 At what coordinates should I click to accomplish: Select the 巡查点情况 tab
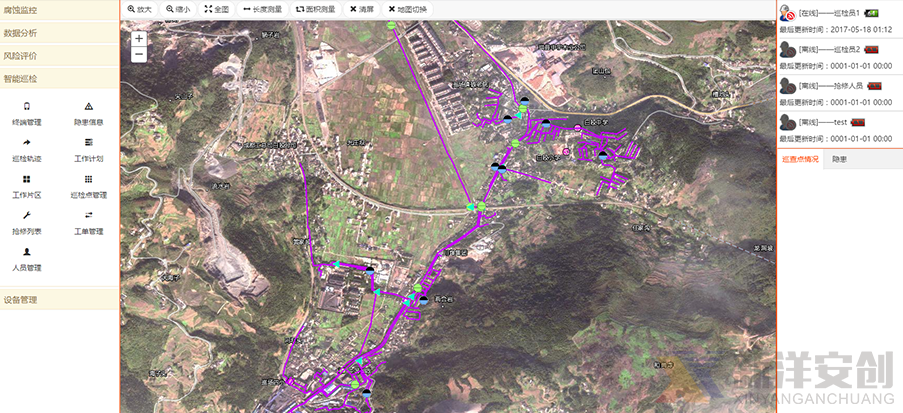[x=800, y=159]
